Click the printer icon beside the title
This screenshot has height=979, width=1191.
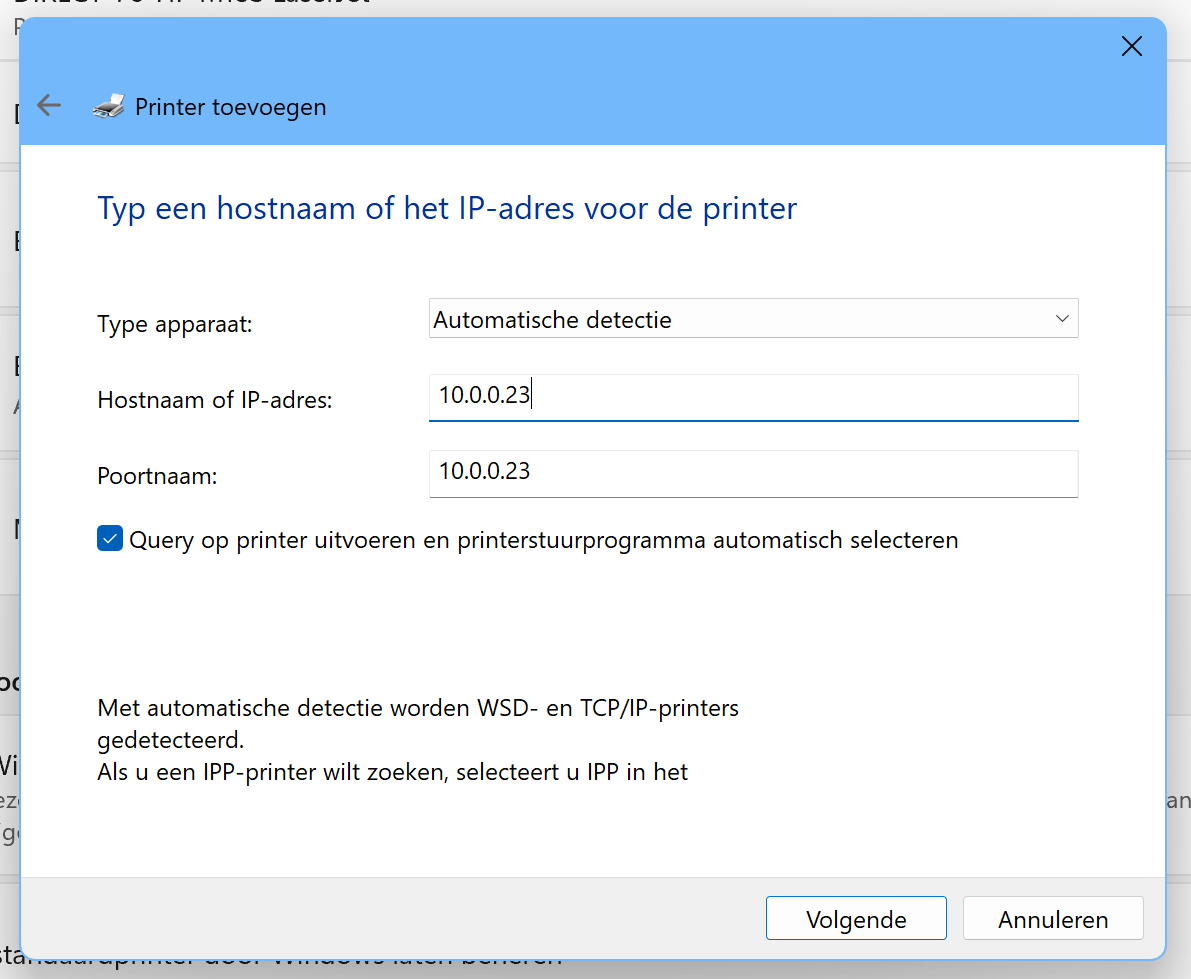tap(109, 106)
